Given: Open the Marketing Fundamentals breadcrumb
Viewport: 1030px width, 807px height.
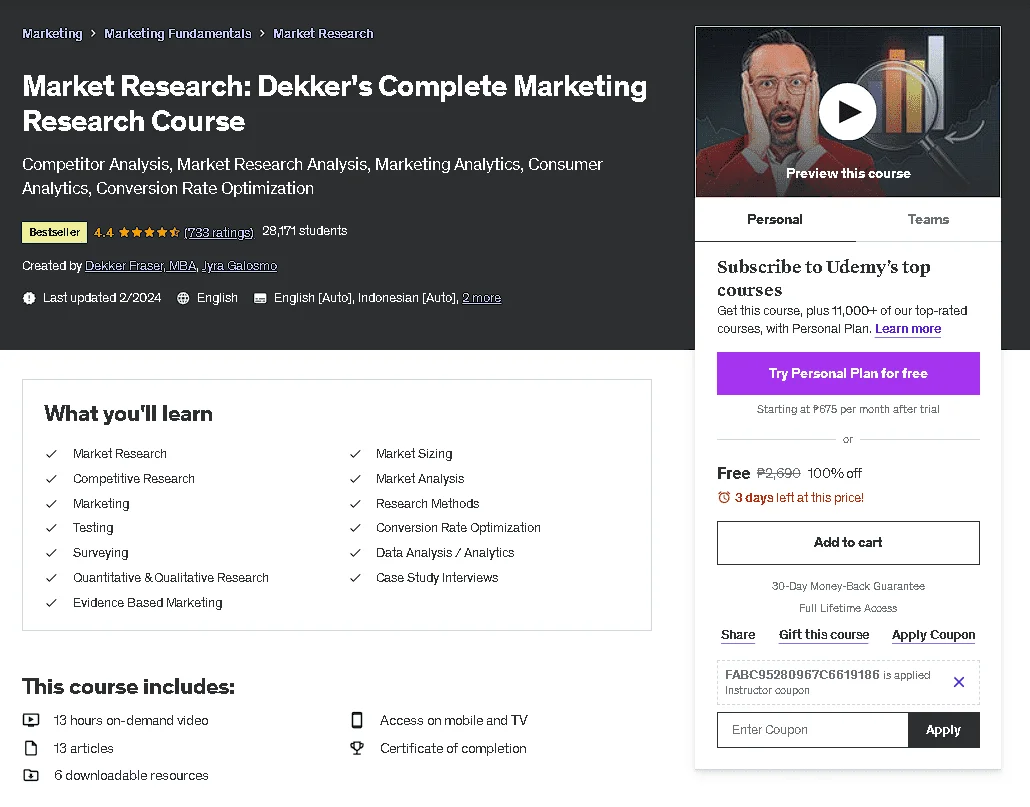Looking at the screenshot, I should click(177, 33).
